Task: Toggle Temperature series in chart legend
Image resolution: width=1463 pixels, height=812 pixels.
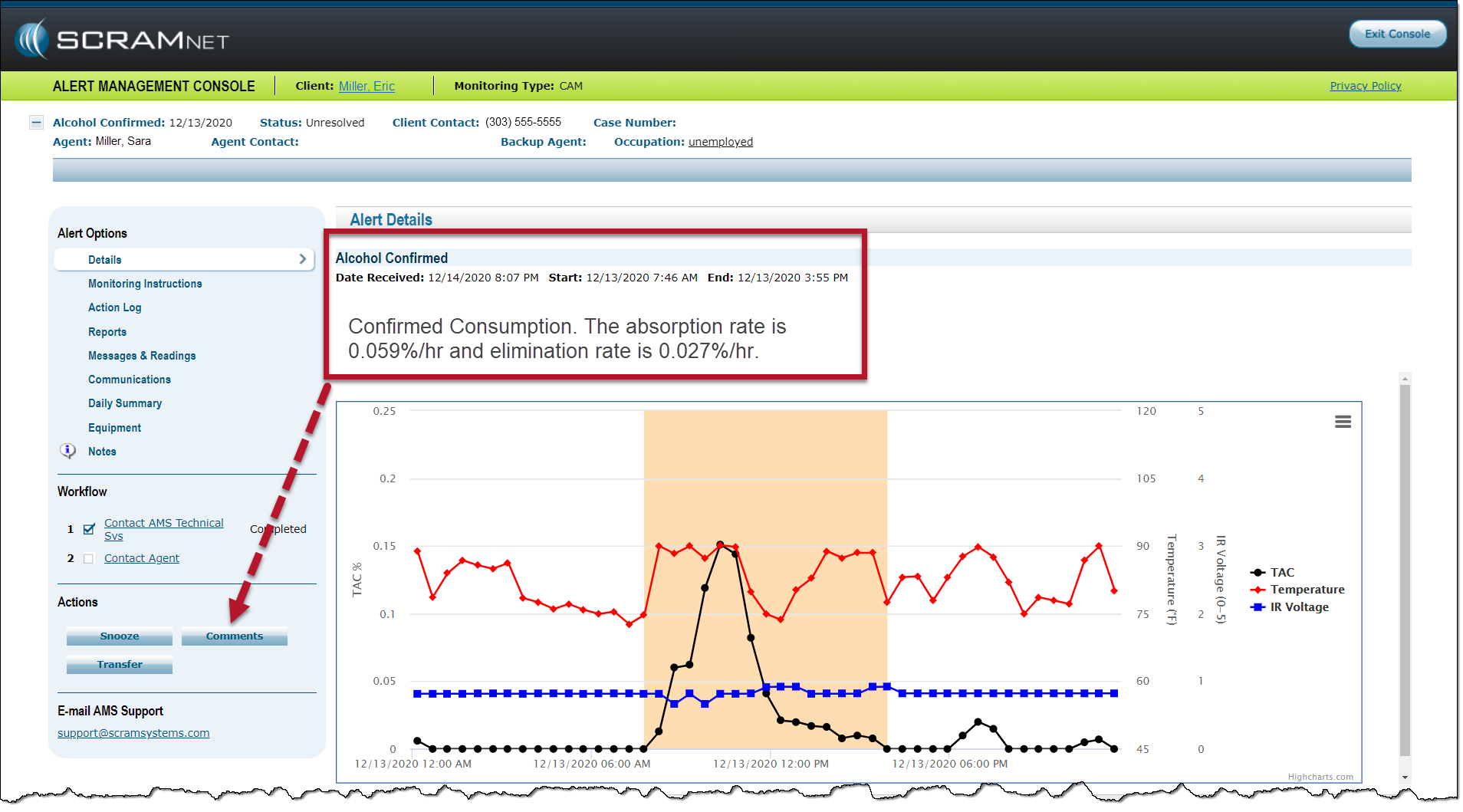Action: (1306, 590)
